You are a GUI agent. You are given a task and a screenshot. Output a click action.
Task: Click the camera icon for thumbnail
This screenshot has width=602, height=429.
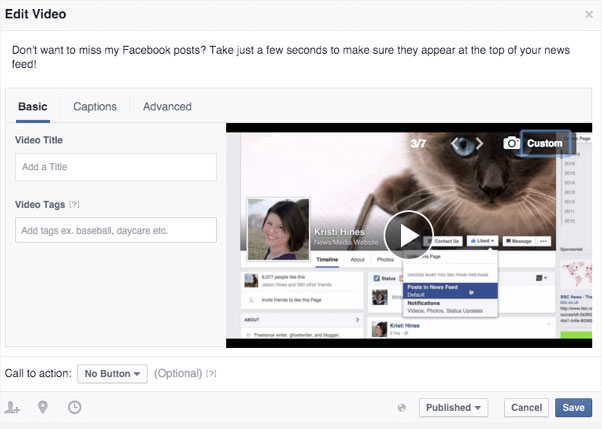511,143
